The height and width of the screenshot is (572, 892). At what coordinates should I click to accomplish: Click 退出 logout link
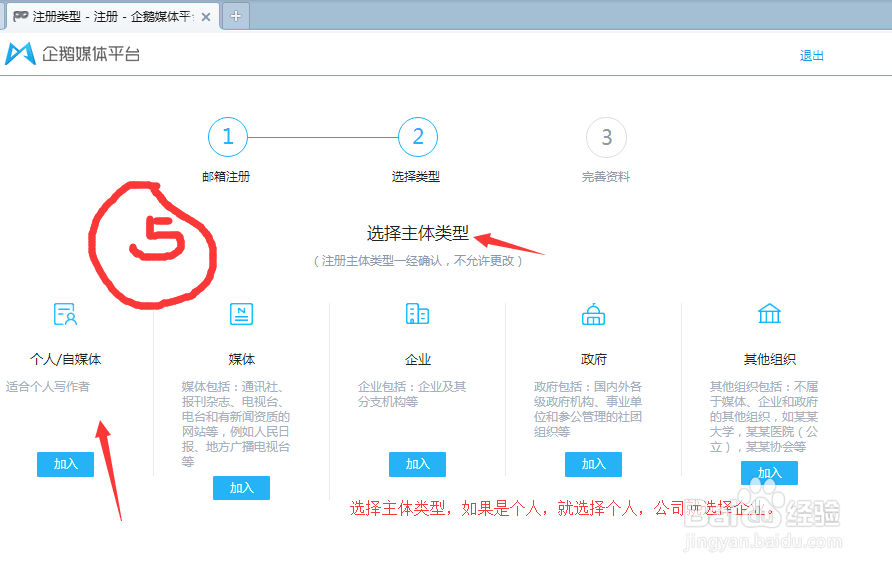(x=811, y=55)
